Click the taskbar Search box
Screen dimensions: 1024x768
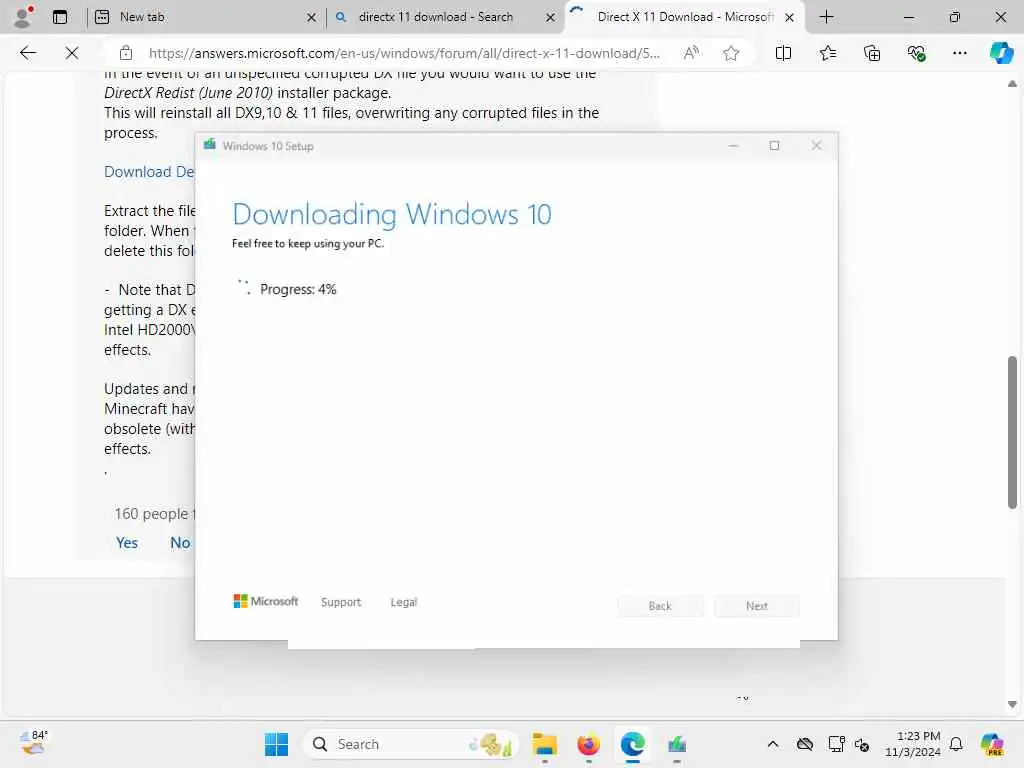[411, 744]
